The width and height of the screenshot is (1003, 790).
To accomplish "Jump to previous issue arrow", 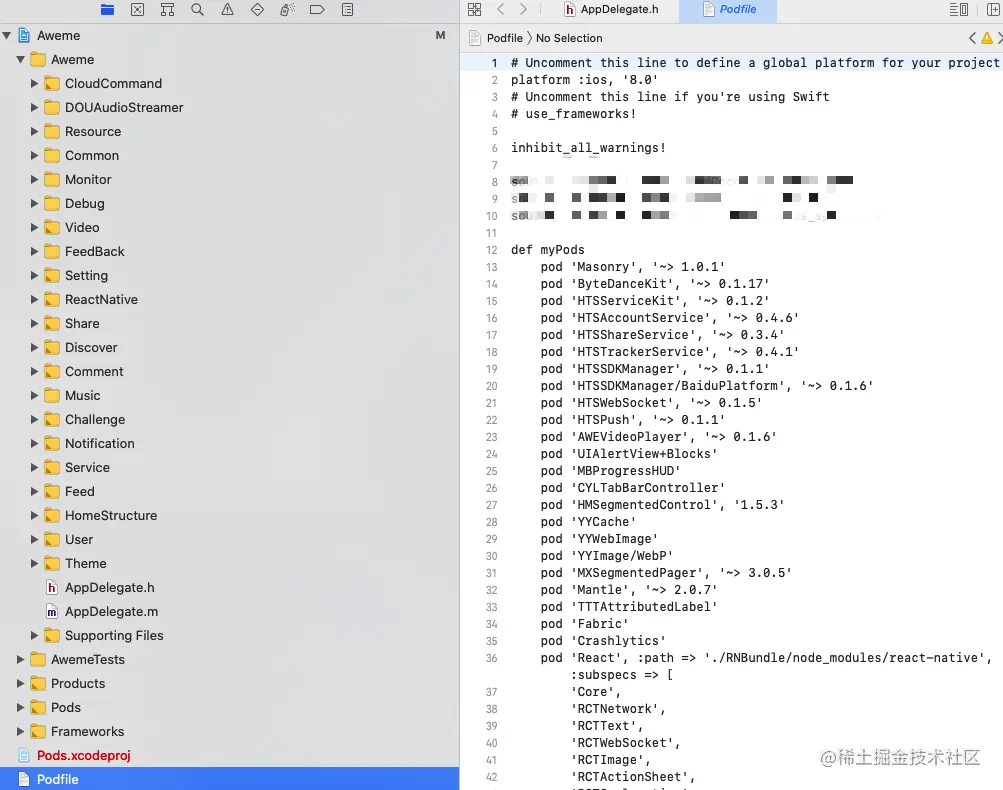I will pos(972,38).
